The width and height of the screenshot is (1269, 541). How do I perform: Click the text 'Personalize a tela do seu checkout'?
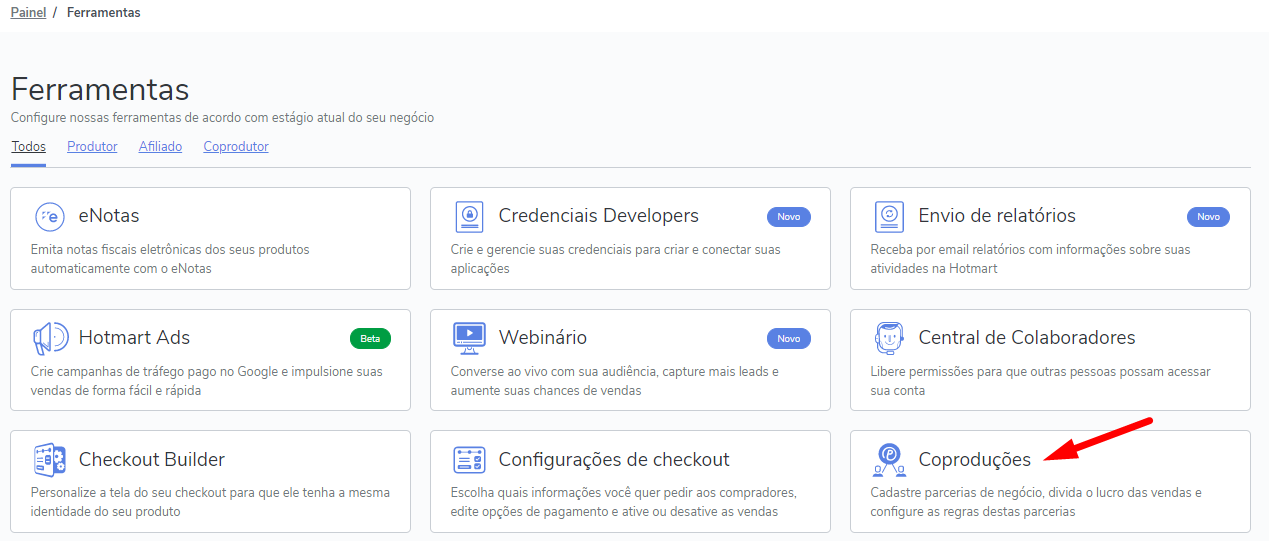(129, 493)
